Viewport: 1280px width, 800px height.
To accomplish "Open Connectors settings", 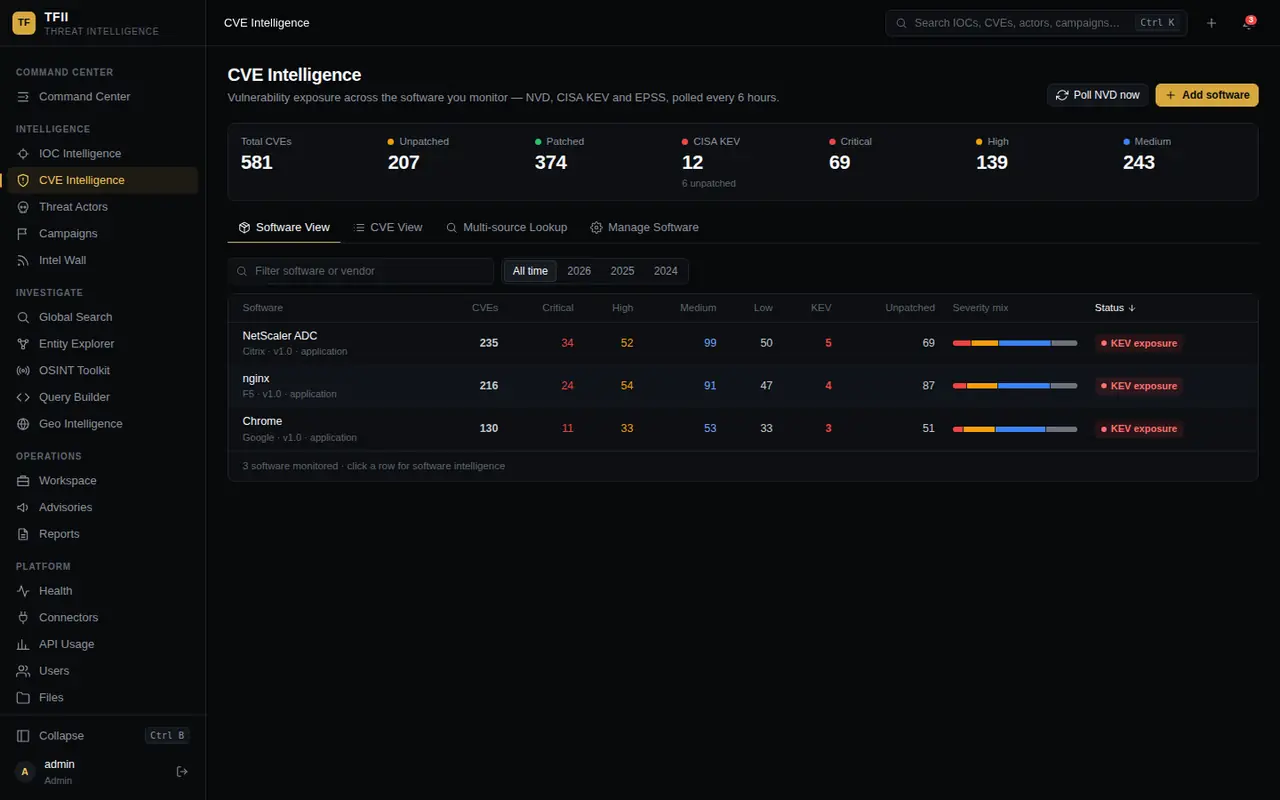I will pos(102,618).
